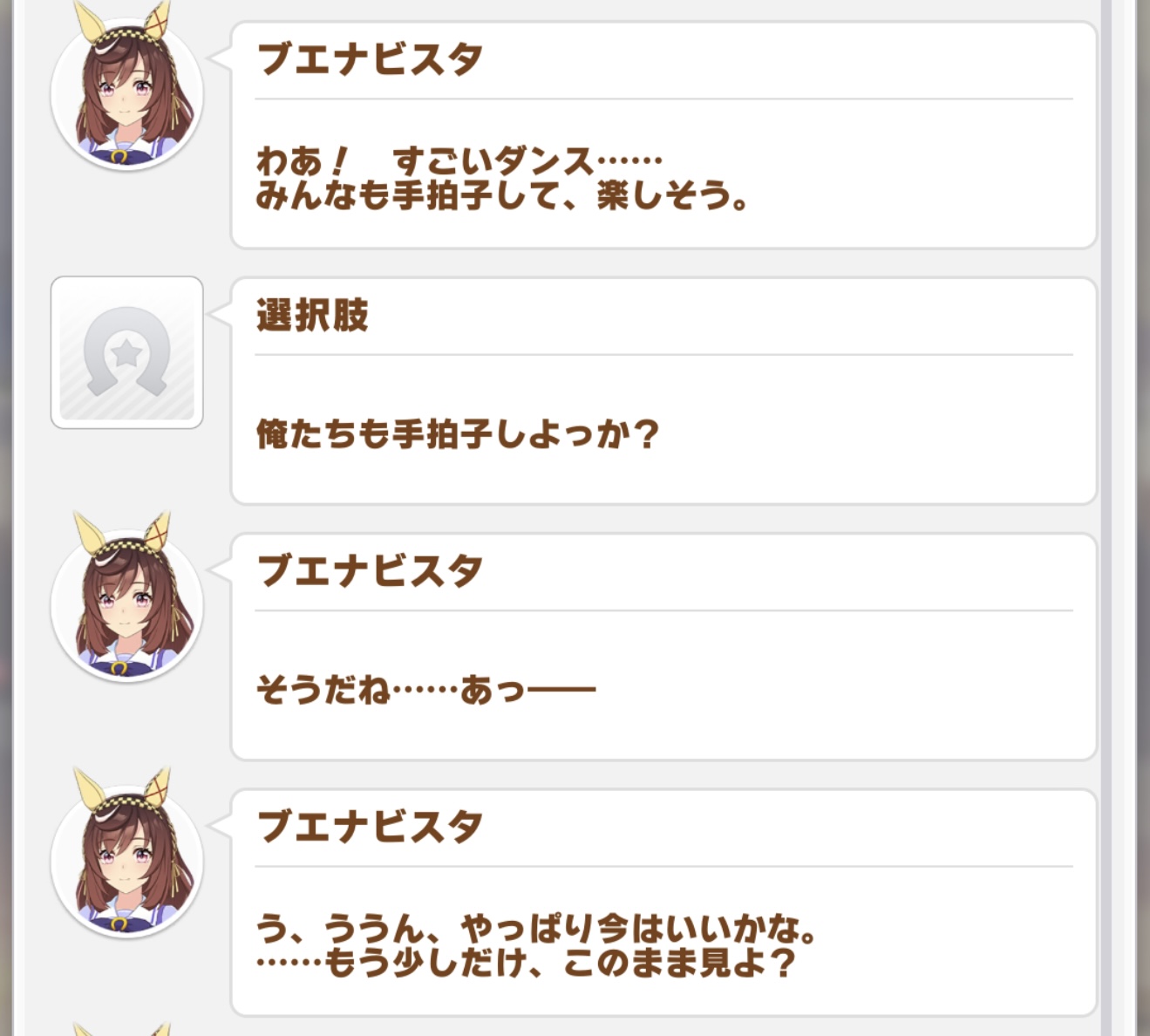The width and height of the screenshot is (1150, 1036).
Task: Tap the line みんなも手拍子して、楽しそう。
Action: pos(502,196)
